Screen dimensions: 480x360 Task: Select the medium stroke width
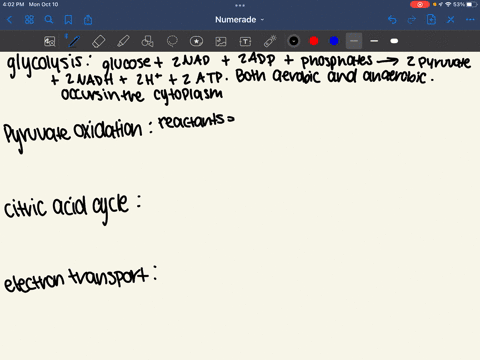pyautogui.click(x=374, y=41)
